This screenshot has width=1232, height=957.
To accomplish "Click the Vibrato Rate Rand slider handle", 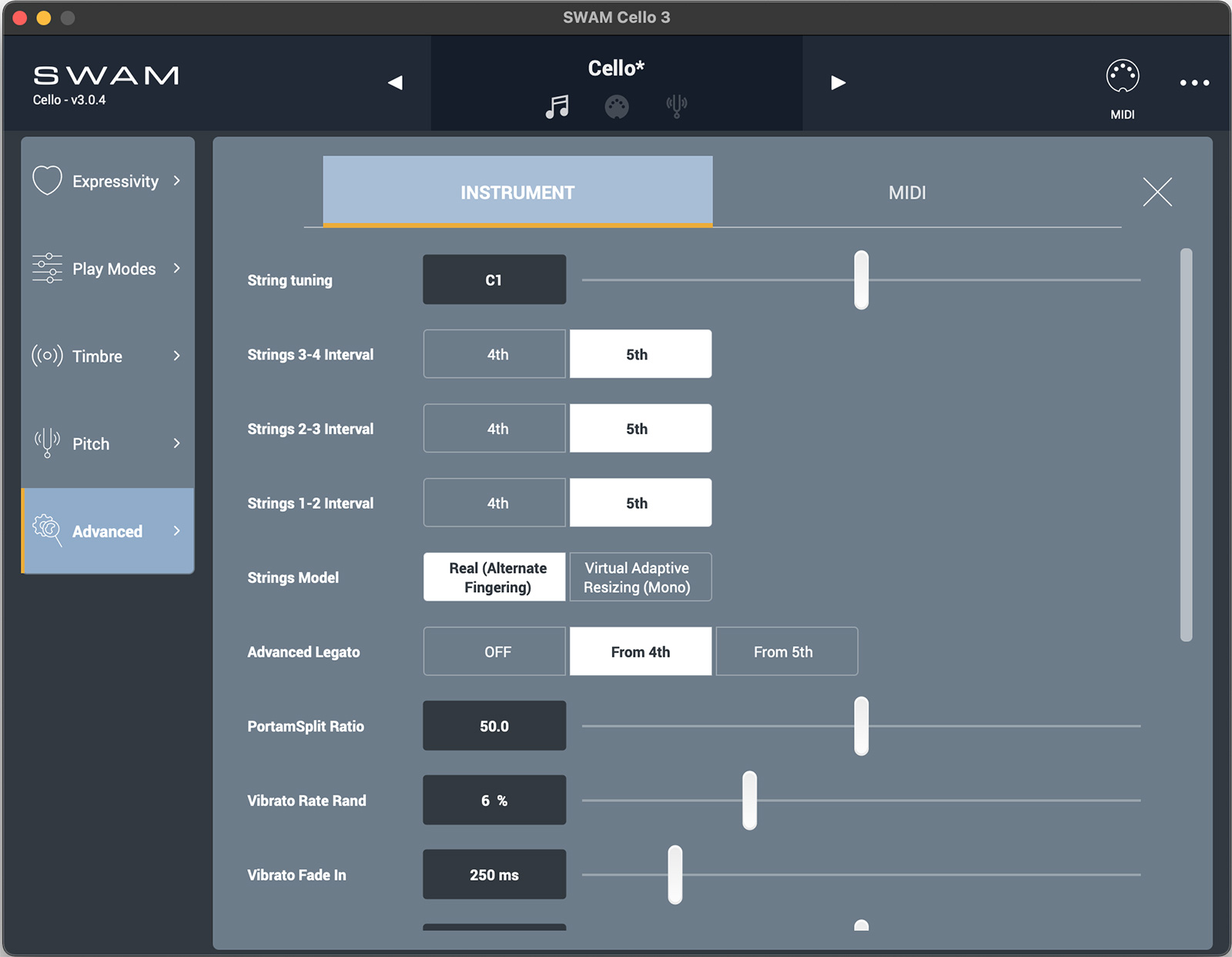I will tap(750, 800).
